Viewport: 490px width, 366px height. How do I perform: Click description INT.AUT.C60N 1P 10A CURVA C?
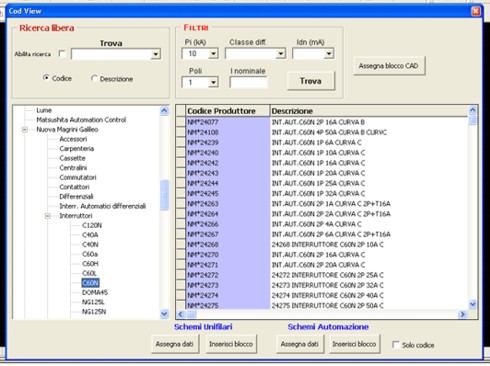(318, 153)
